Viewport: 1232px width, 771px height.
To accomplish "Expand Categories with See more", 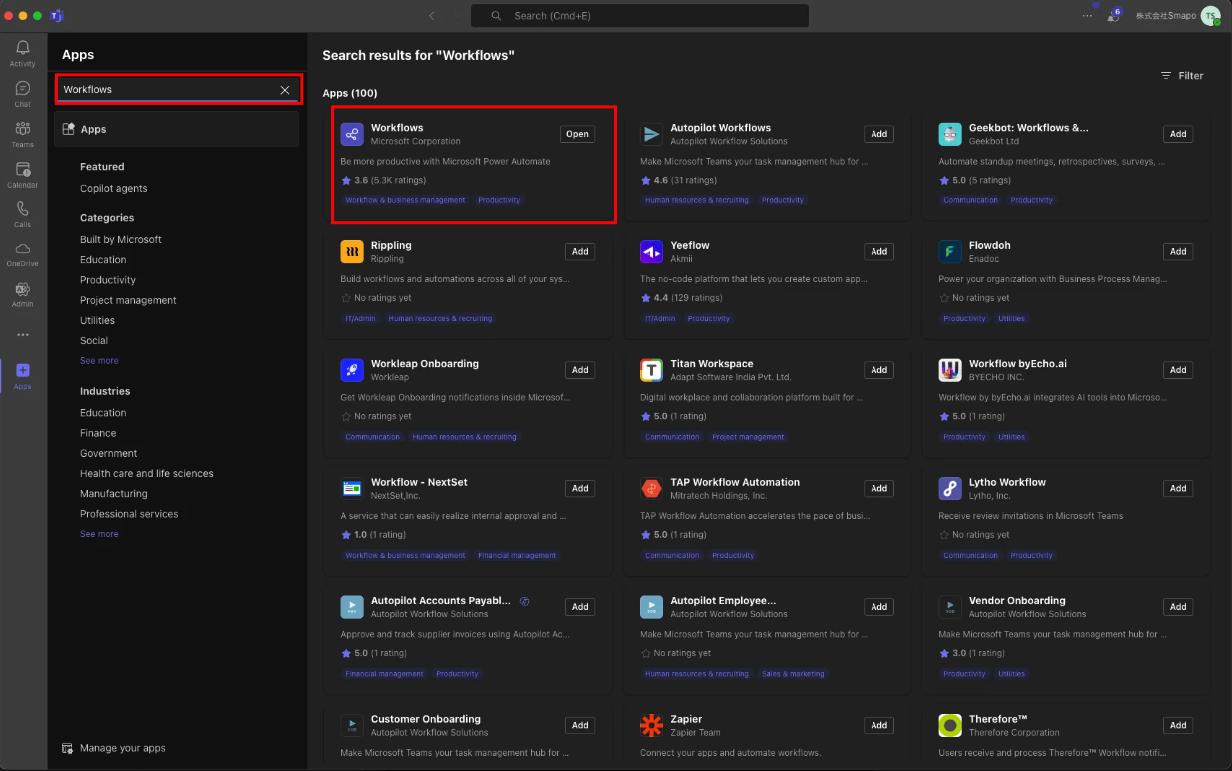I will 99,361.
